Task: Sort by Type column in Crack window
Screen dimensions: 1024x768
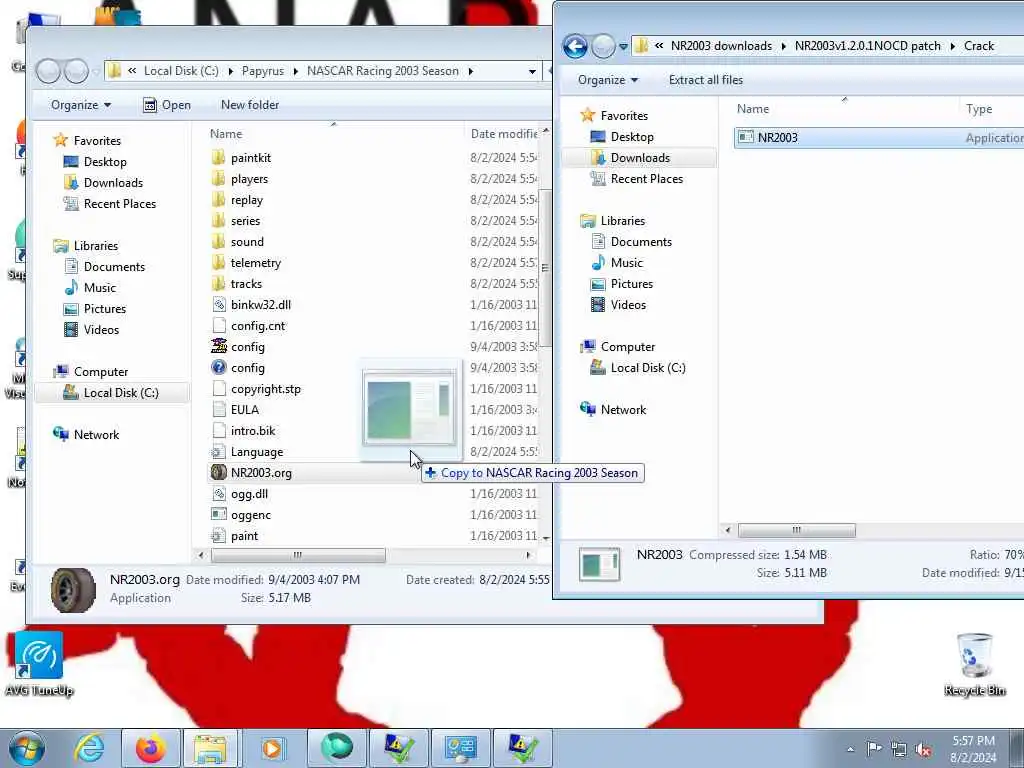Action: [x=979, y=109]
